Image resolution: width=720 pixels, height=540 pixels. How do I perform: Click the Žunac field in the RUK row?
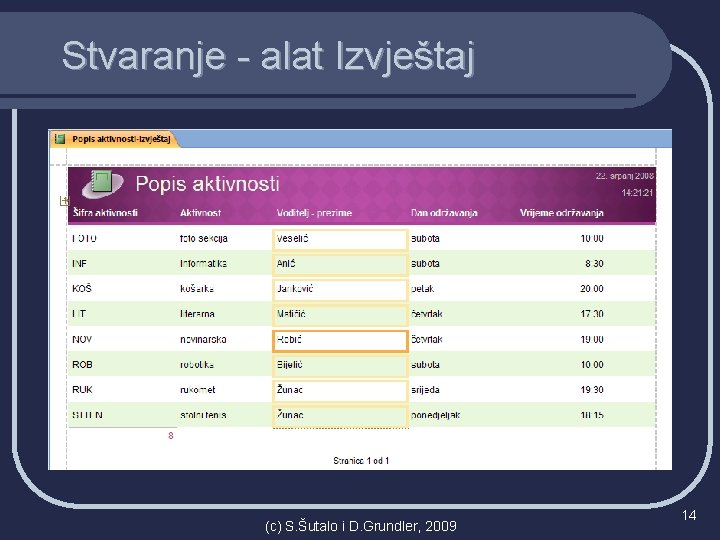click(x=340, y=391)
